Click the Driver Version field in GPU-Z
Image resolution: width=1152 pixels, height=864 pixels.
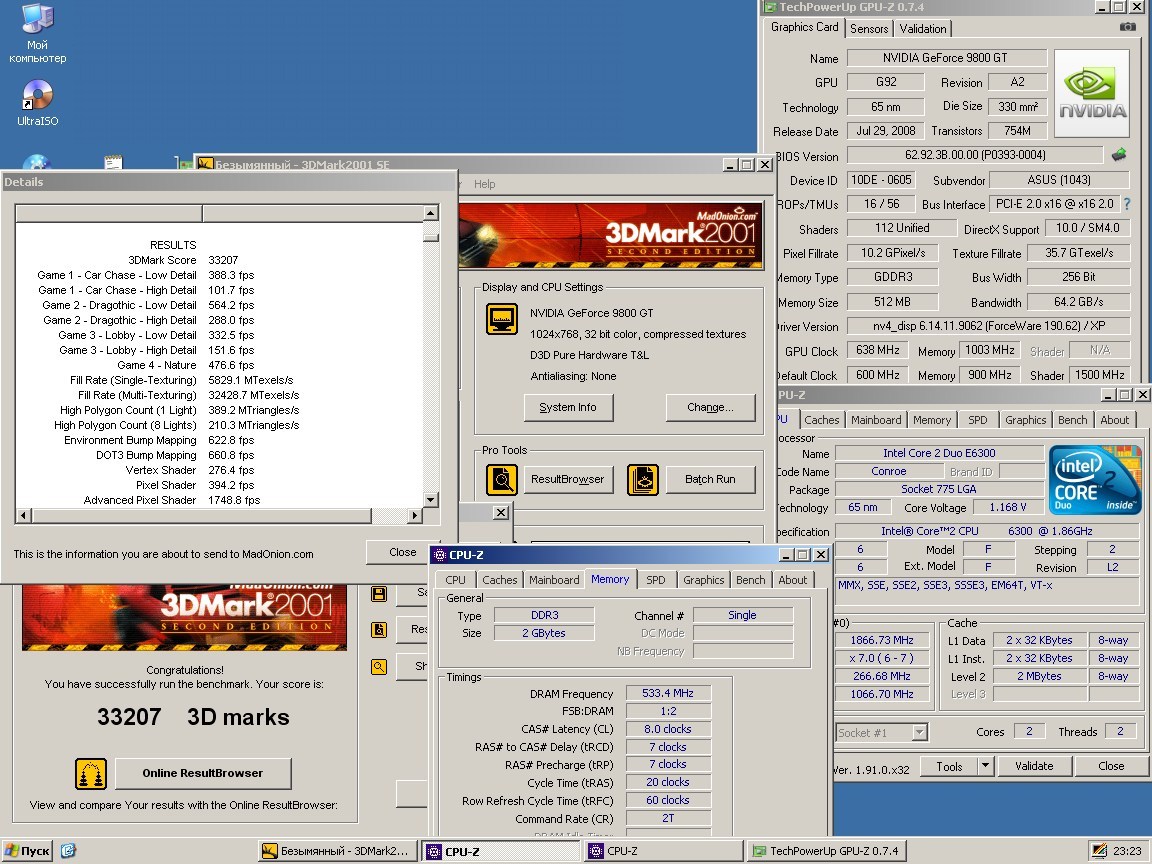(x=987, y=325)
